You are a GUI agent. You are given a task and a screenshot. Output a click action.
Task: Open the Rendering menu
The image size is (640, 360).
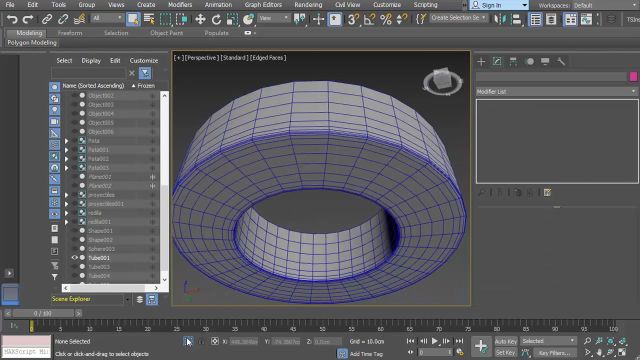click(x=308, y=5)
